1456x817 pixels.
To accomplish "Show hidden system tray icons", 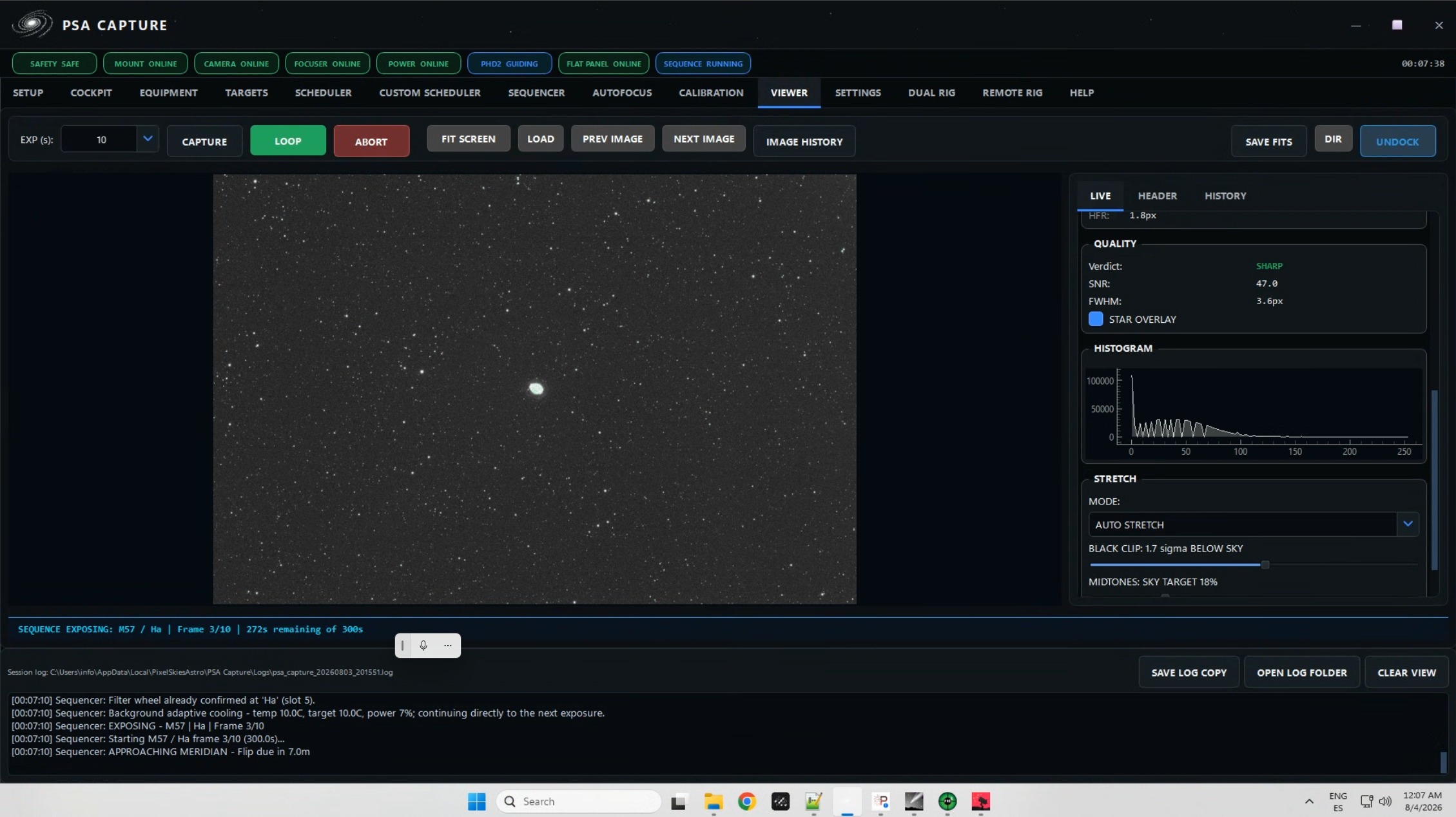I will pyautogui.click(x=1309, y=802).
